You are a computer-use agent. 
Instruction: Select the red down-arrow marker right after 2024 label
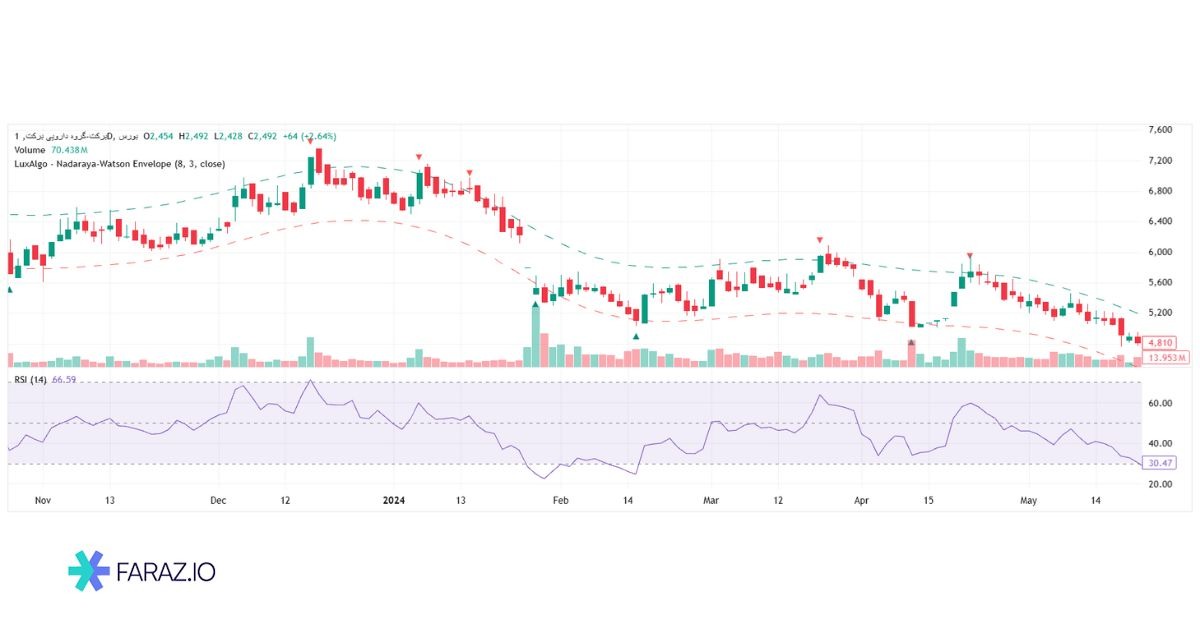point(419,157)
